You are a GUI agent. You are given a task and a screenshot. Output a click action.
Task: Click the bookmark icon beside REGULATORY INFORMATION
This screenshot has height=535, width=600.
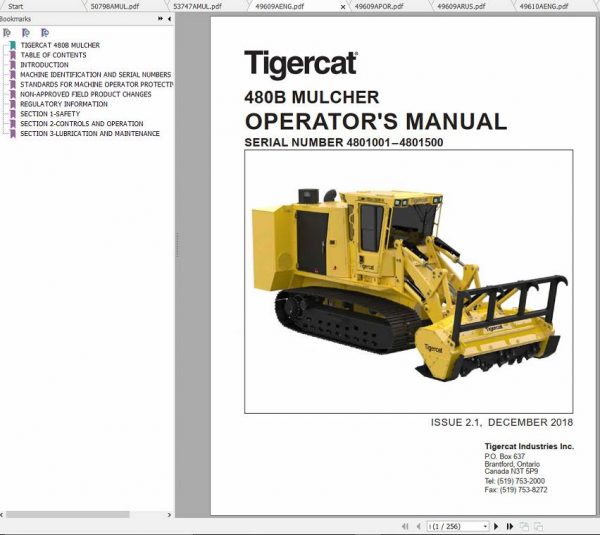(13, 104)
